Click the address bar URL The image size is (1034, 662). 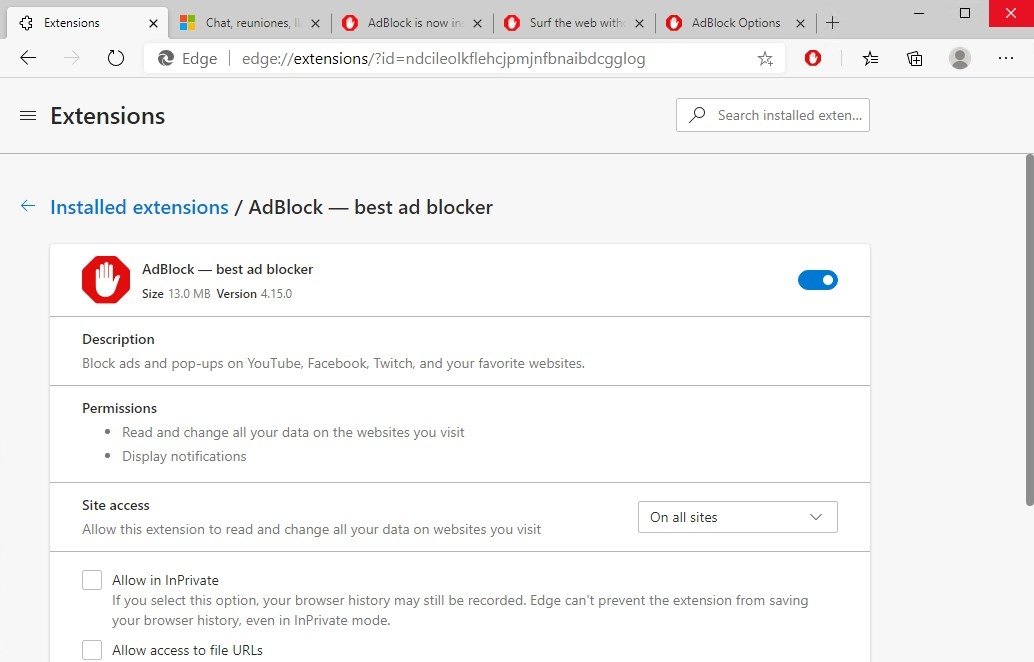tap(443, 59)
